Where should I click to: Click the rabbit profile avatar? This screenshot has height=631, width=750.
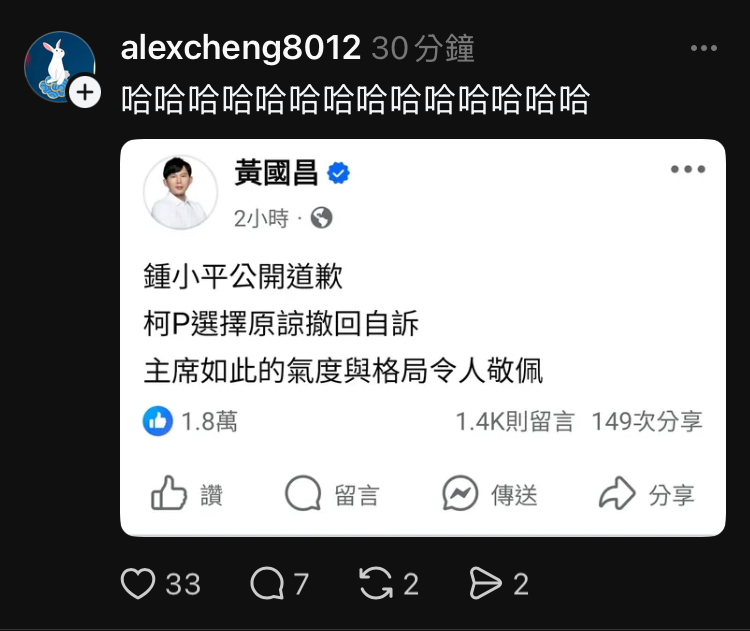[60, 67]
